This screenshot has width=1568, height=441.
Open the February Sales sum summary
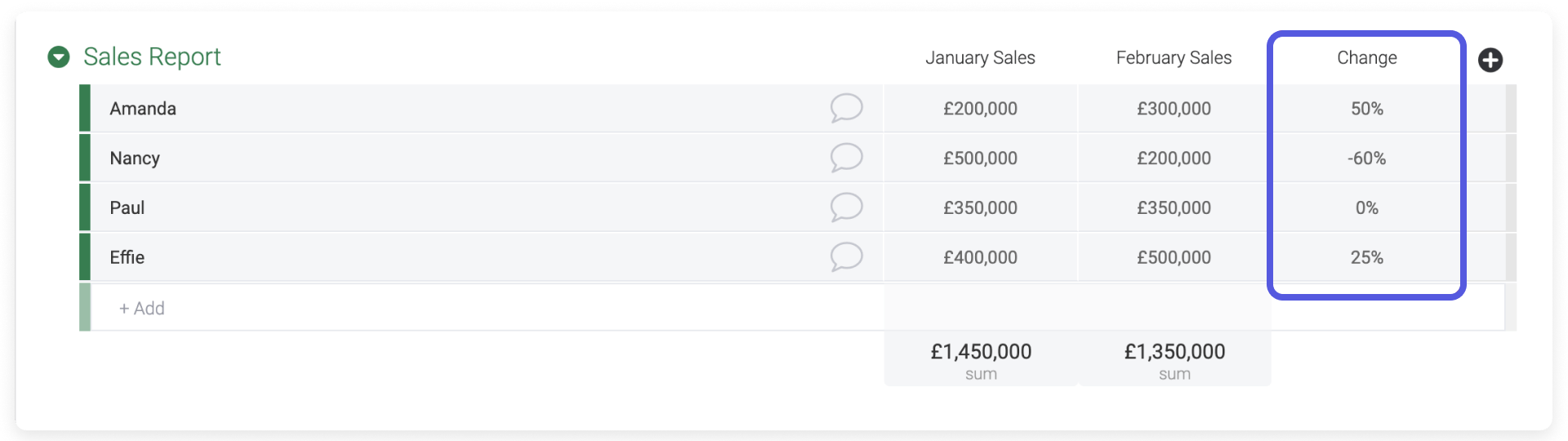point(1174,359)
